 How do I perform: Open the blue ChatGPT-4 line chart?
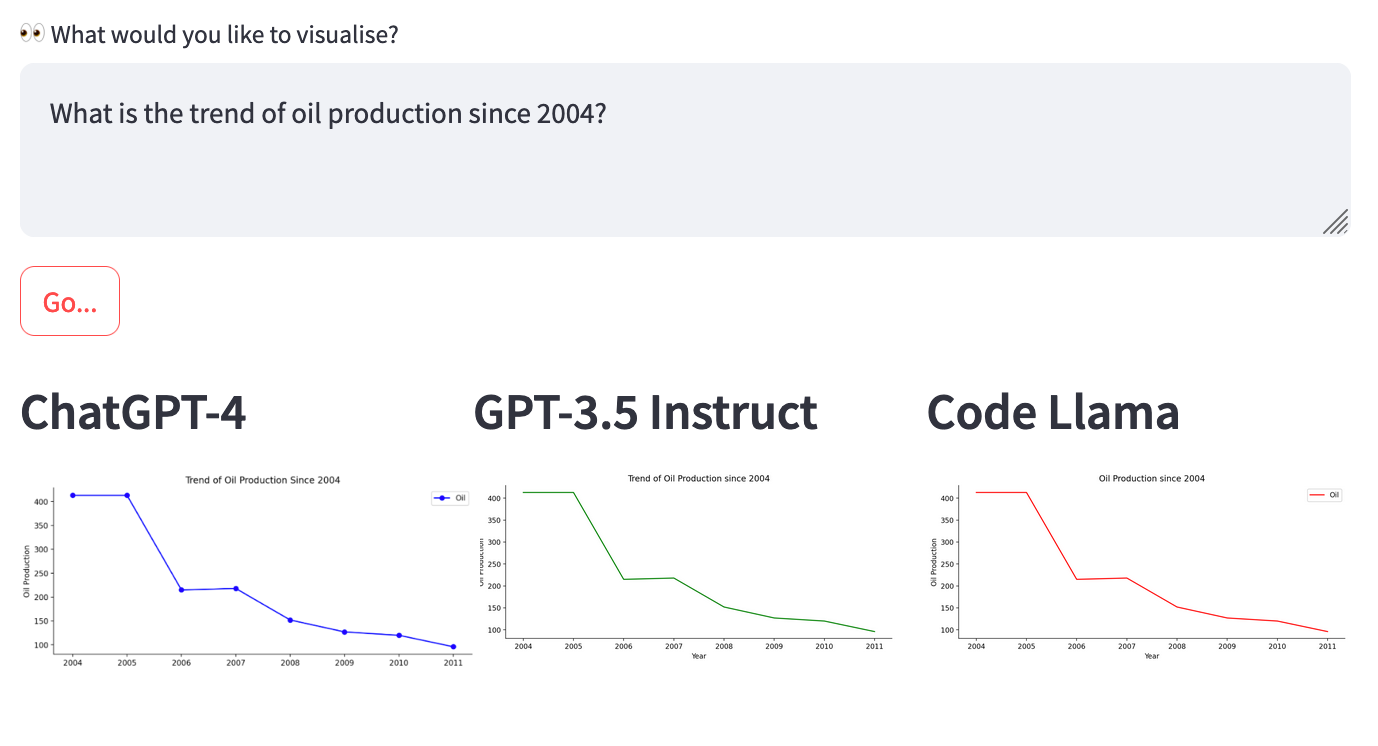247,570
